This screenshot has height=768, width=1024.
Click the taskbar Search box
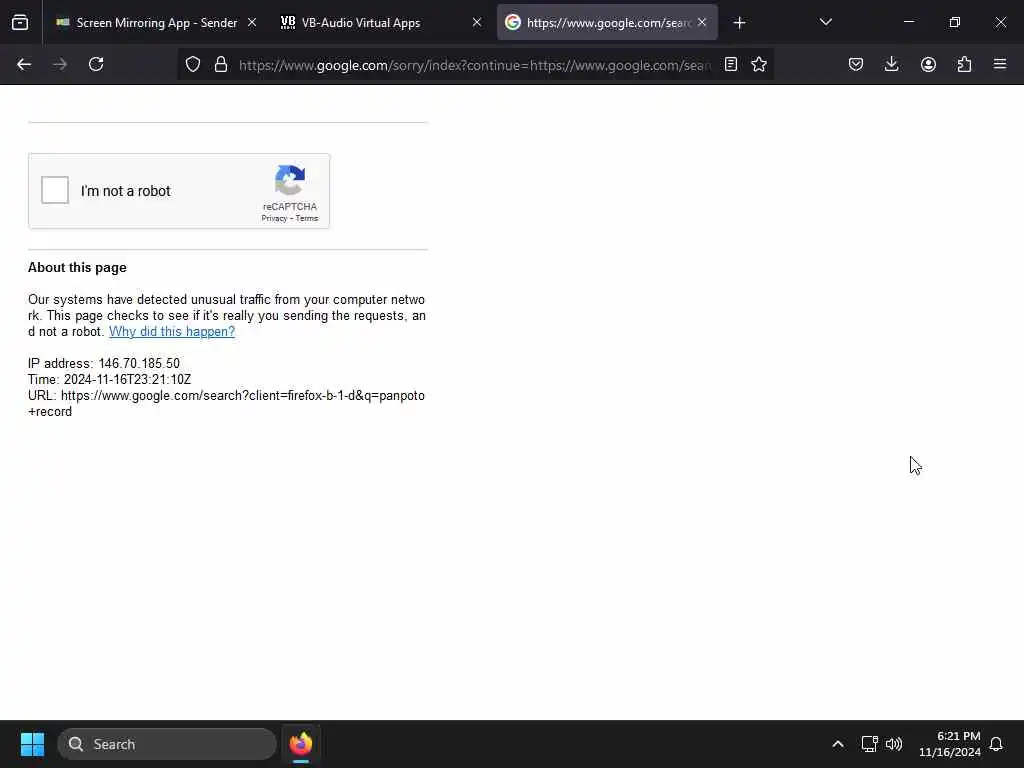pyautogui.click(x=167, y=744)
